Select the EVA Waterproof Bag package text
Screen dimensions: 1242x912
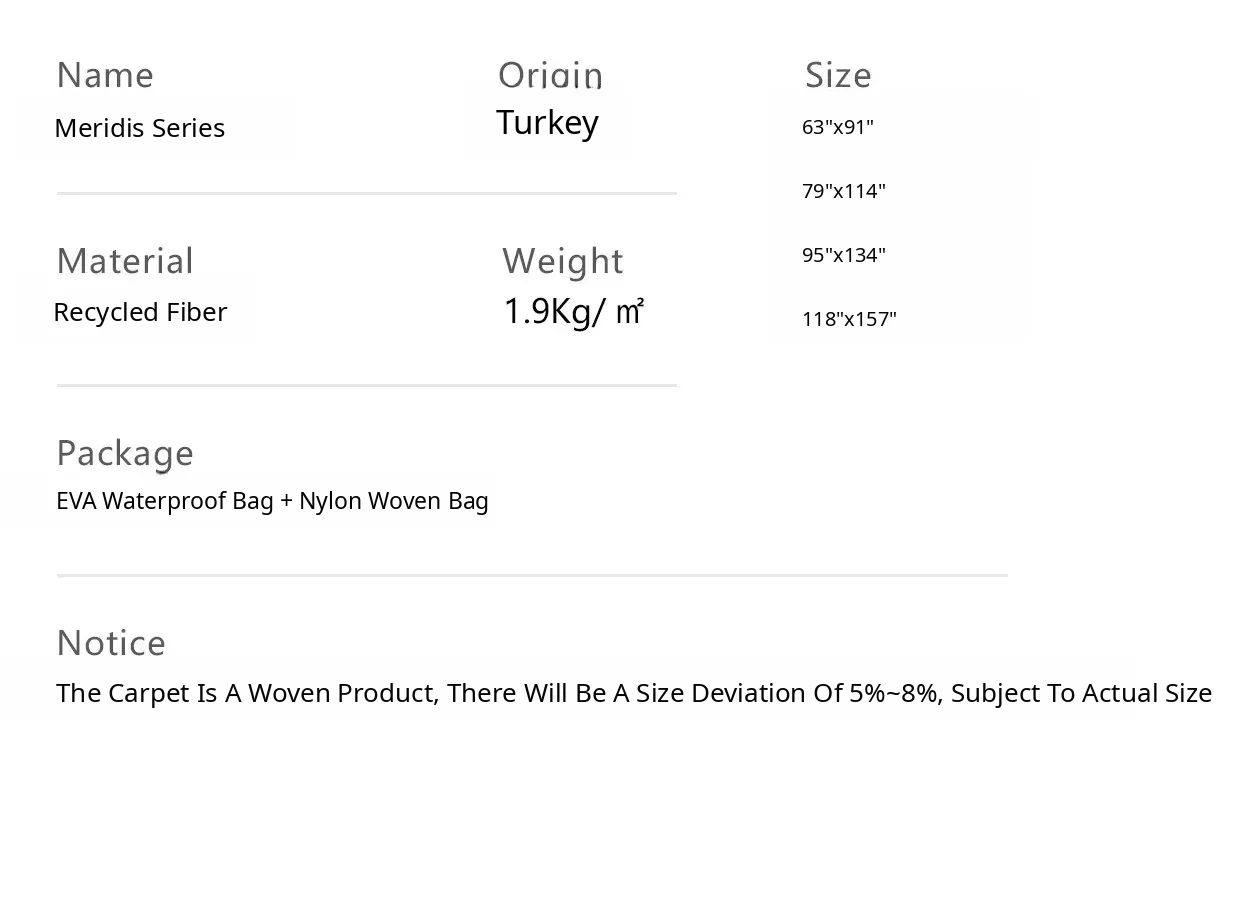(165, 501)
